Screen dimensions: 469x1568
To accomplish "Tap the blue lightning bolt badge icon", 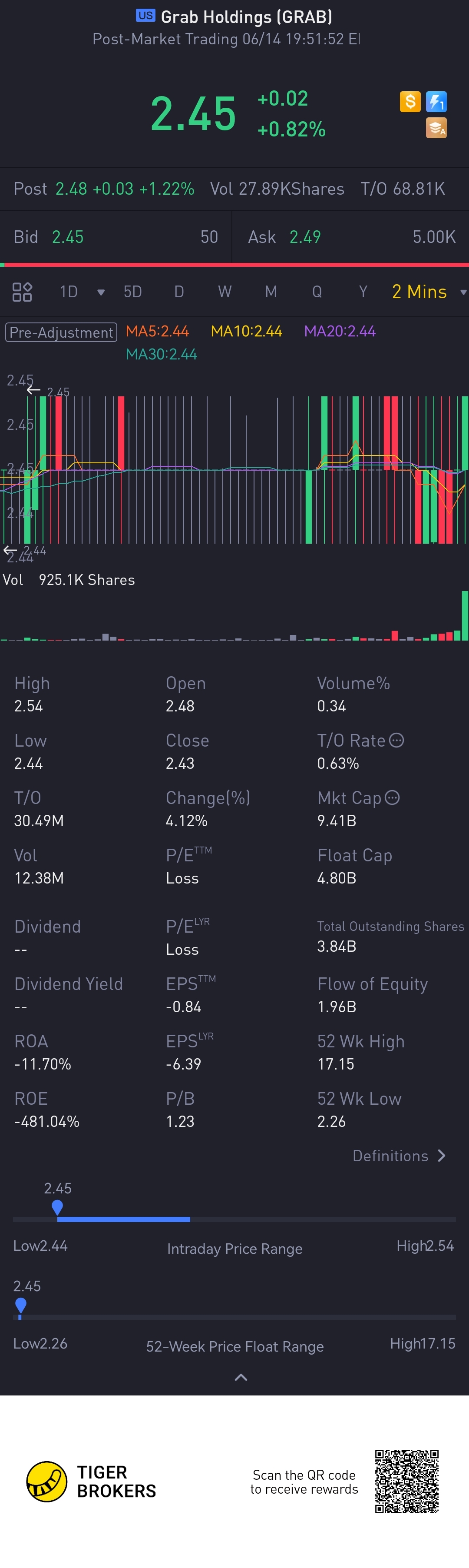I will (436, 101).
